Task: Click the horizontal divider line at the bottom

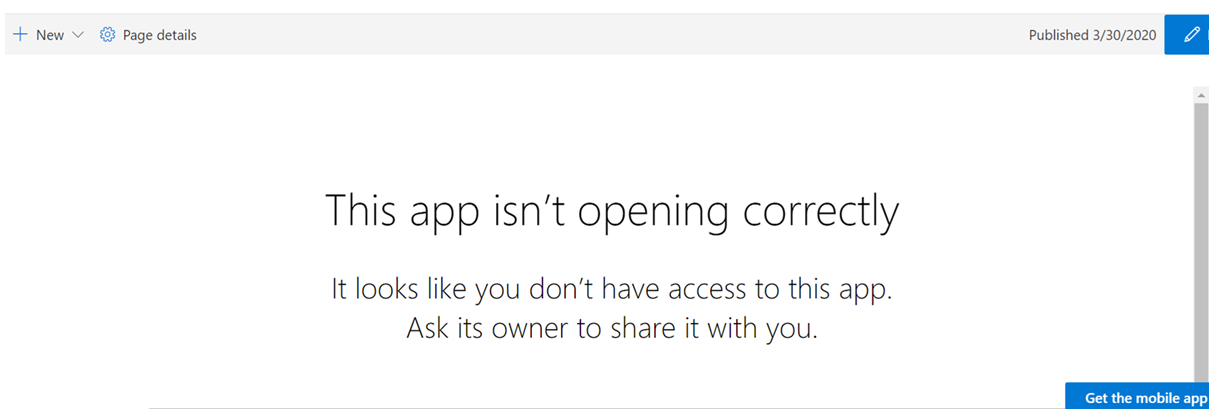Action: pyautogui.click(x=600, y=408)
